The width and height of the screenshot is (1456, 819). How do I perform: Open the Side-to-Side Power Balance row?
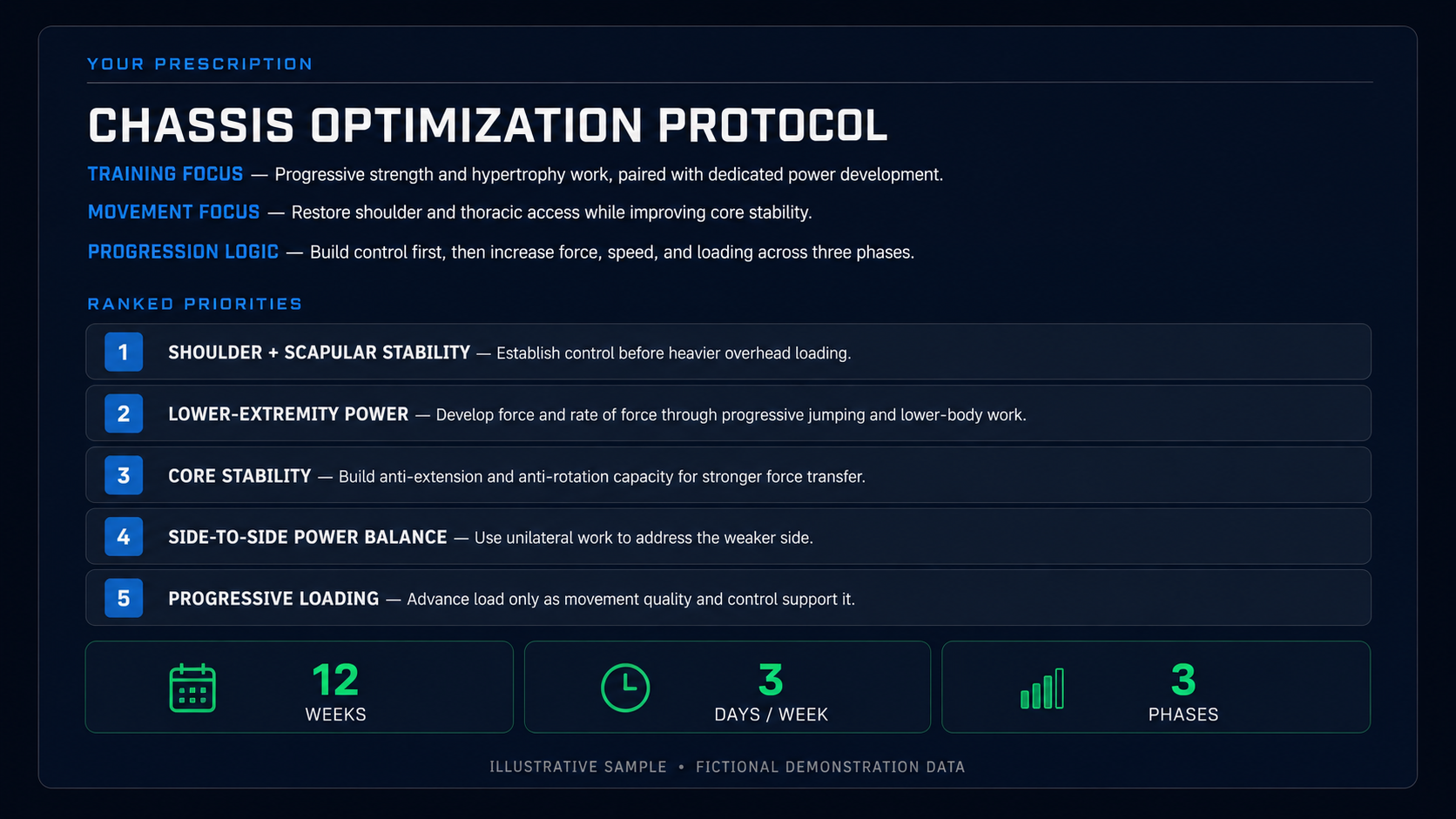(728, 537)
